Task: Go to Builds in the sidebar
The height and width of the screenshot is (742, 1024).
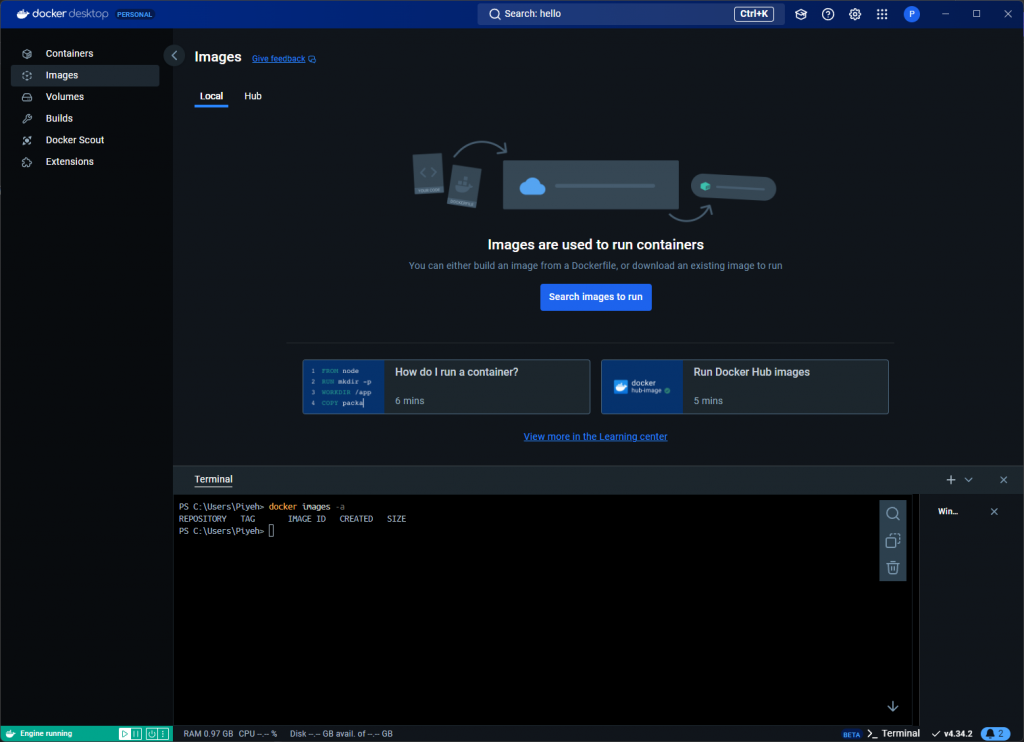Action: pyautogui.click(x=85, y=118)
